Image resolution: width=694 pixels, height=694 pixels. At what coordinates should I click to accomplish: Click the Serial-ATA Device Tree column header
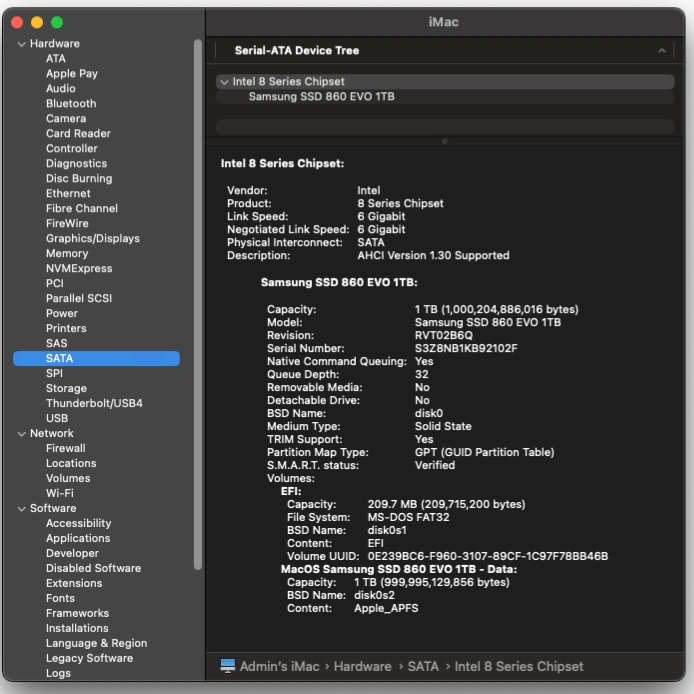tap(445, 50)
